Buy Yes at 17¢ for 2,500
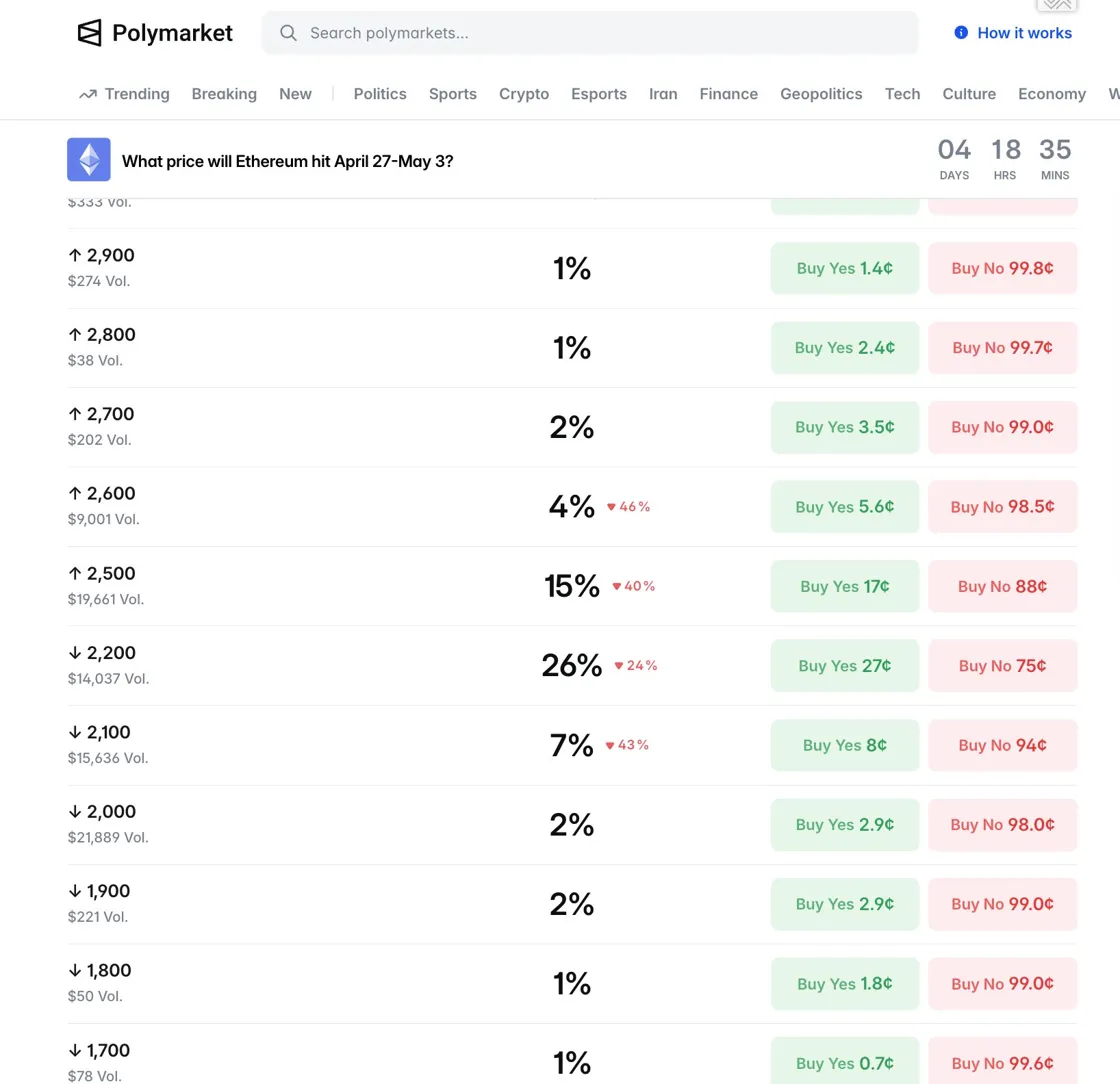This screenshot has width=1120, height=1084. click(x=844, y=586)
